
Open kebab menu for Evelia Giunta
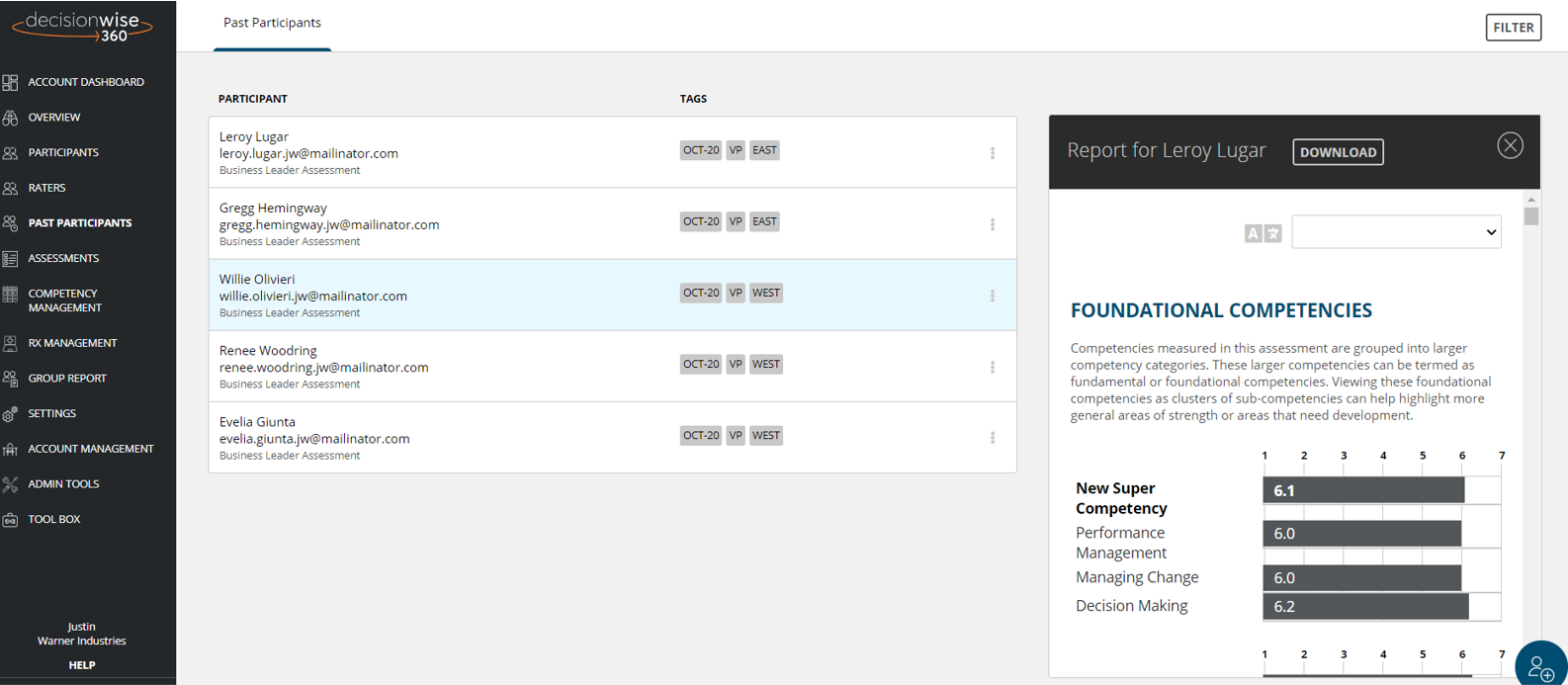[993, 438]
